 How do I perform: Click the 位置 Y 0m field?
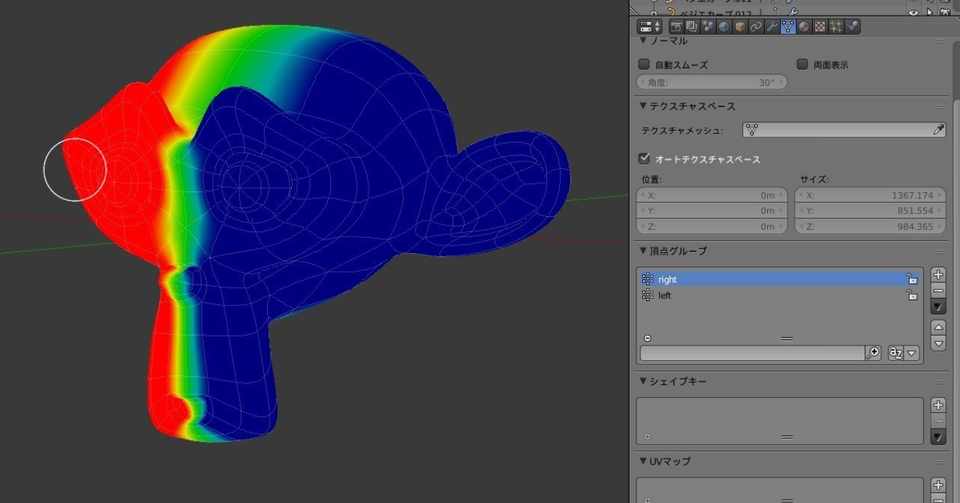tap(713, 211)
